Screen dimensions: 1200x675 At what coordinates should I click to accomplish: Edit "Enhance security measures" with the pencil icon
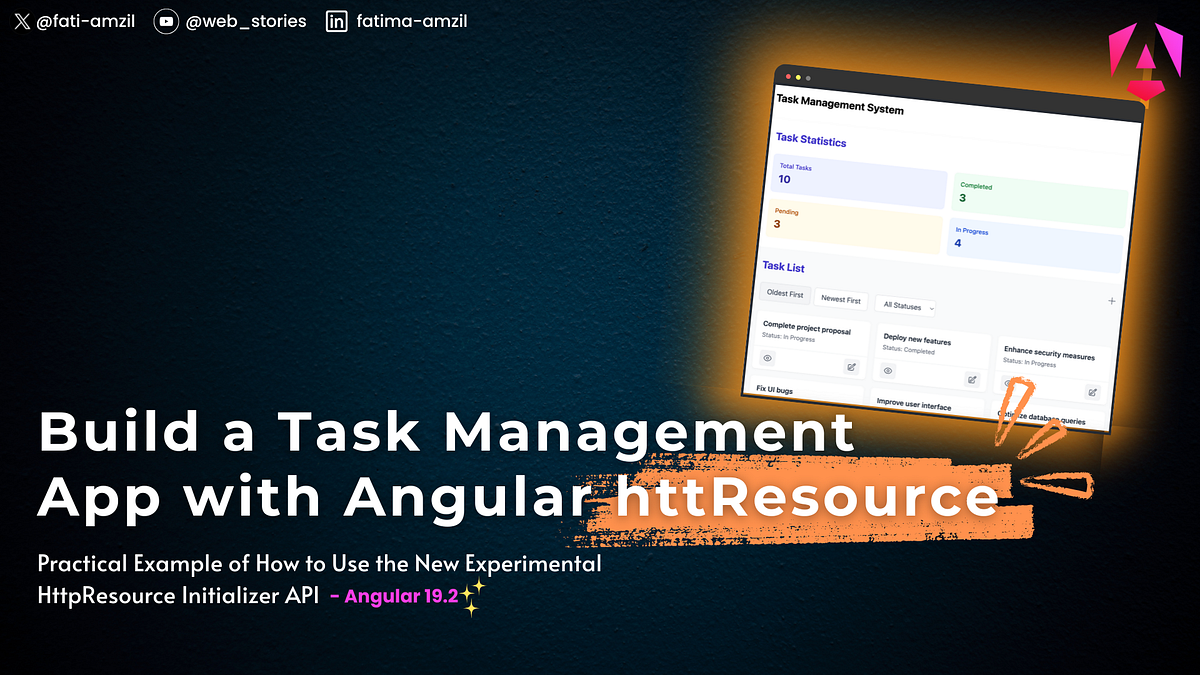coord(1093,392)
